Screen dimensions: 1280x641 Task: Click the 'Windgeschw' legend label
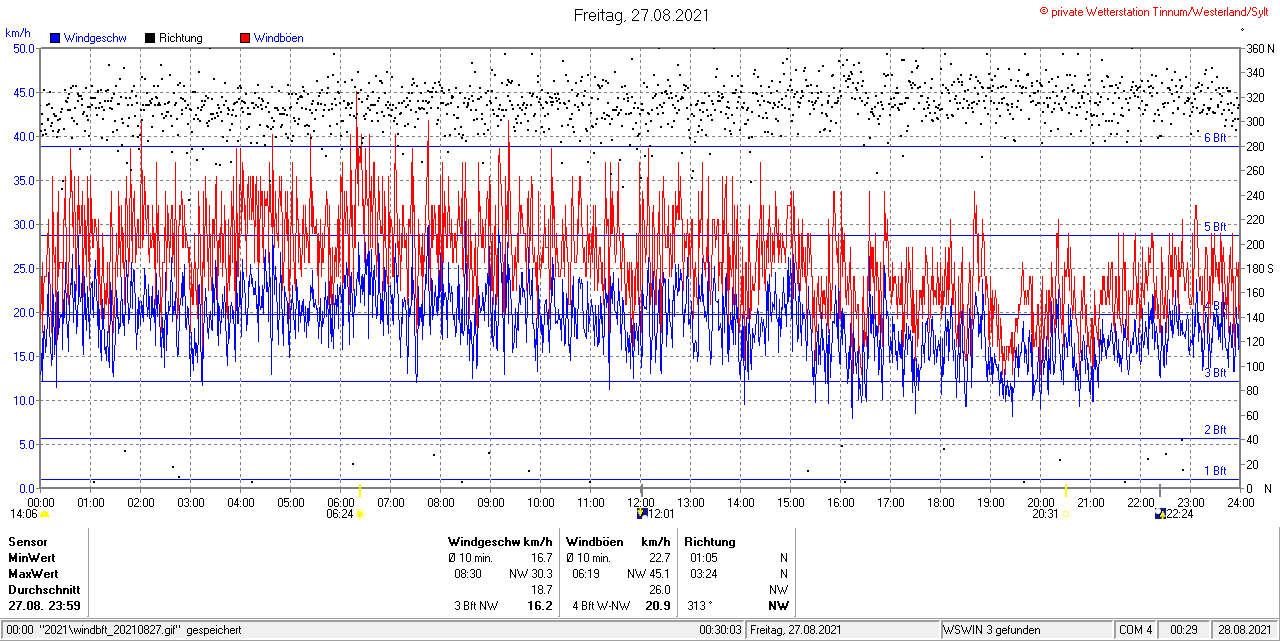click(95, 38)
